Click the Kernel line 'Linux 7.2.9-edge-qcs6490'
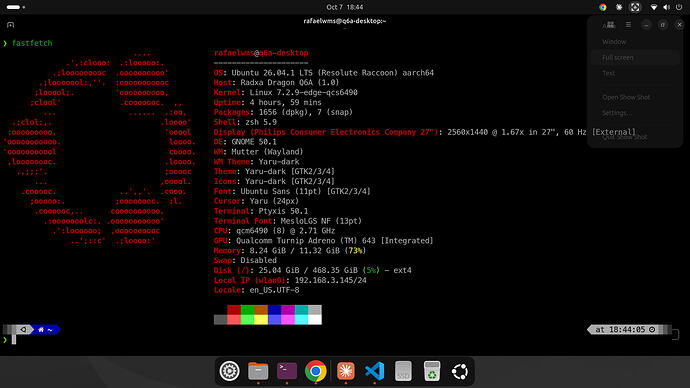Image resolution: width=690 pixels, height=388 pixels. click(303, 93)
